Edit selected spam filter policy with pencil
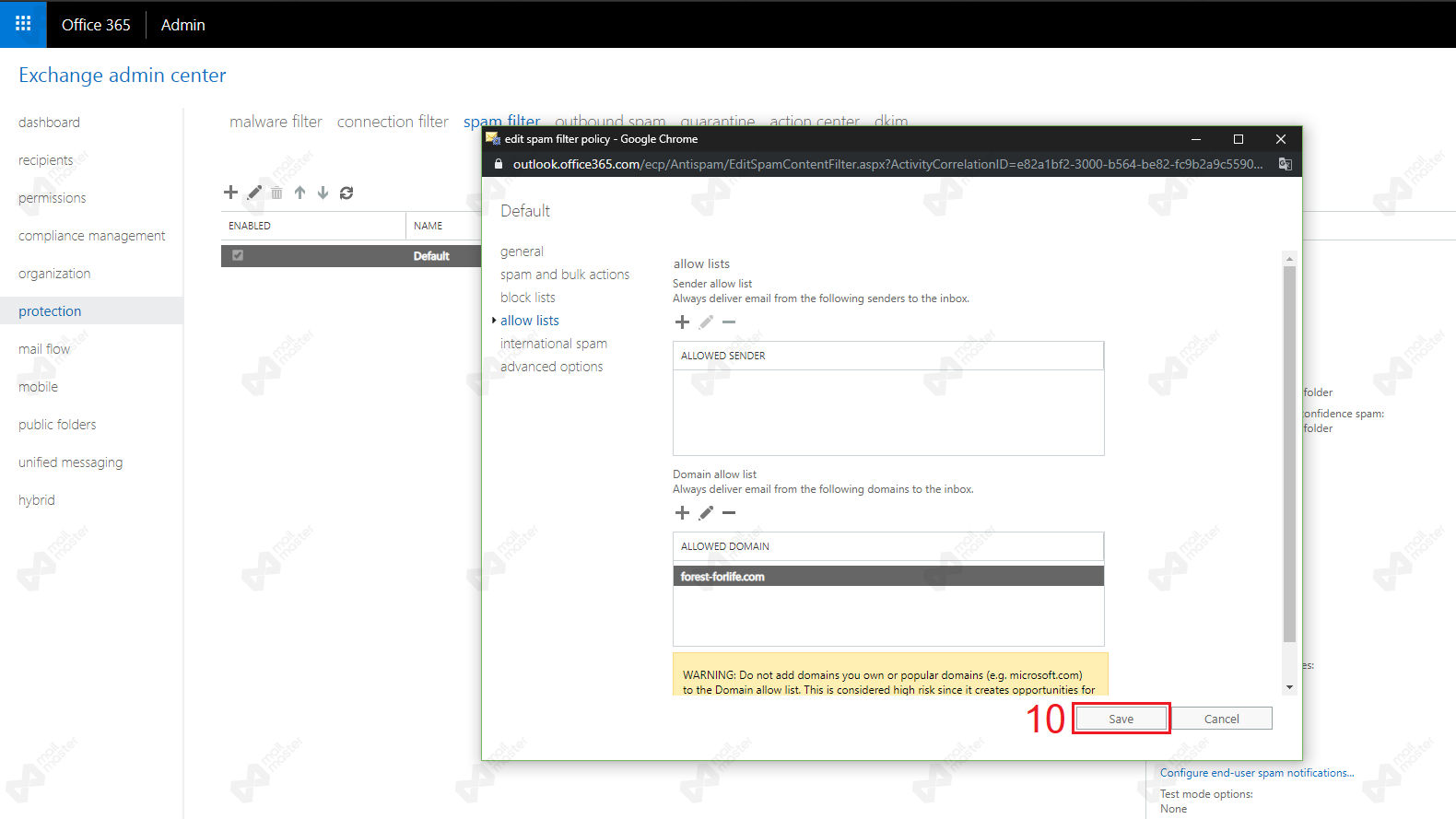Image resolution: width=1456 pixels, height=819 pixels. (254, 193)
